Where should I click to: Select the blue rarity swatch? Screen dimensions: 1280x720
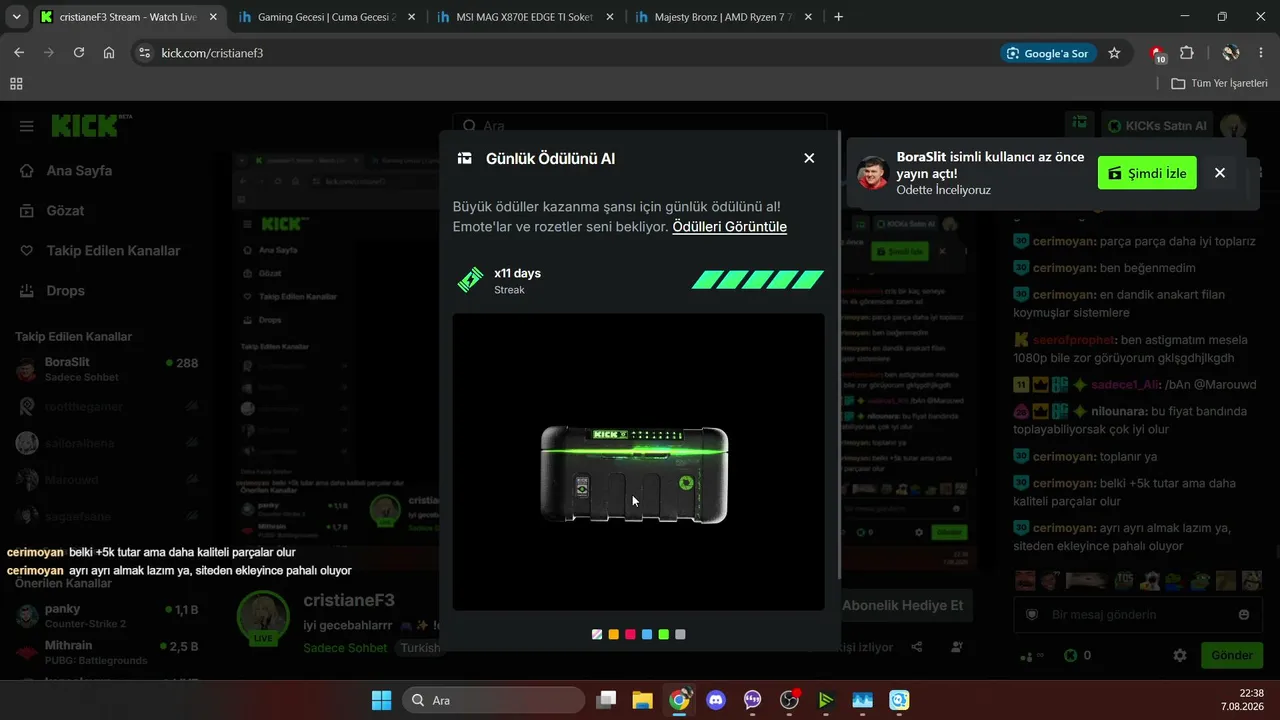[647, 634]
